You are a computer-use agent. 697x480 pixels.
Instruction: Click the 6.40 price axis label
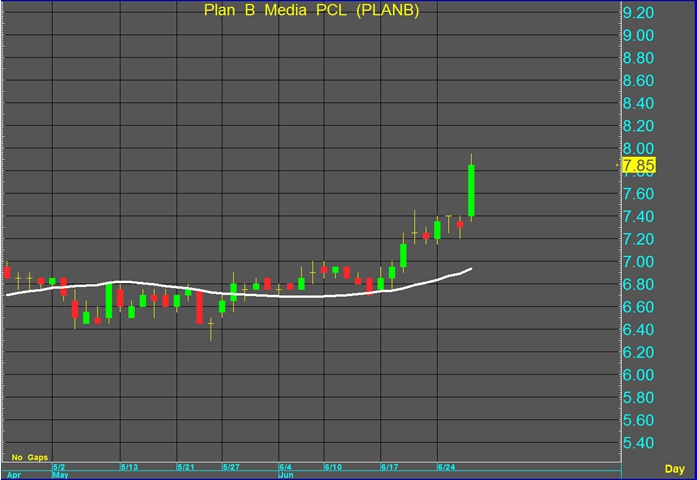pos(638,330)
